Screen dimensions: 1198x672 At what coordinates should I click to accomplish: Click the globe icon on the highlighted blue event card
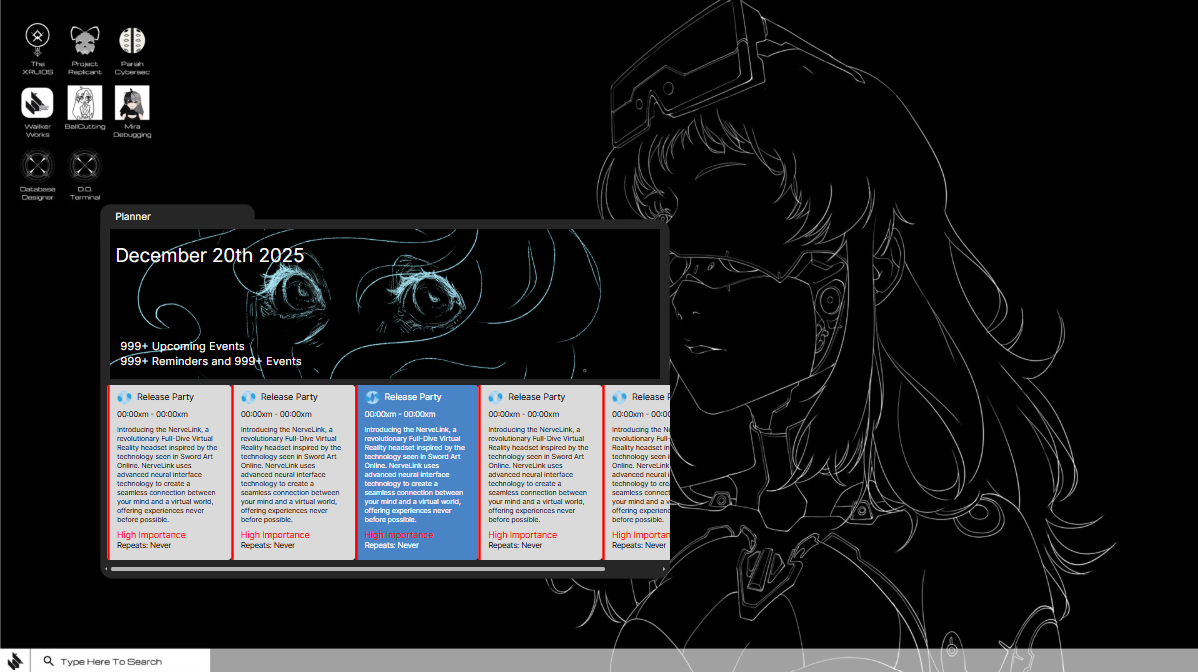coord(372,397)
